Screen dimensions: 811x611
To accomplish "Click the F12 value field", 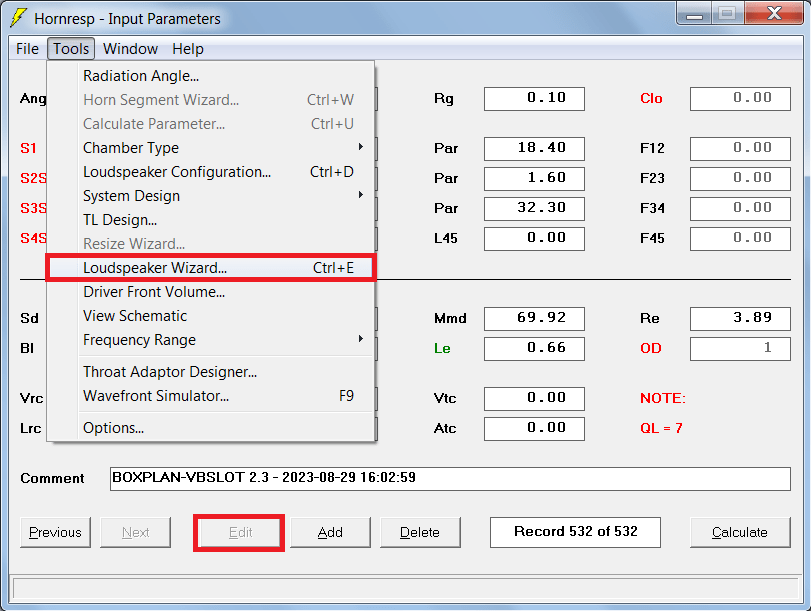I will click(x=740, y=148).
